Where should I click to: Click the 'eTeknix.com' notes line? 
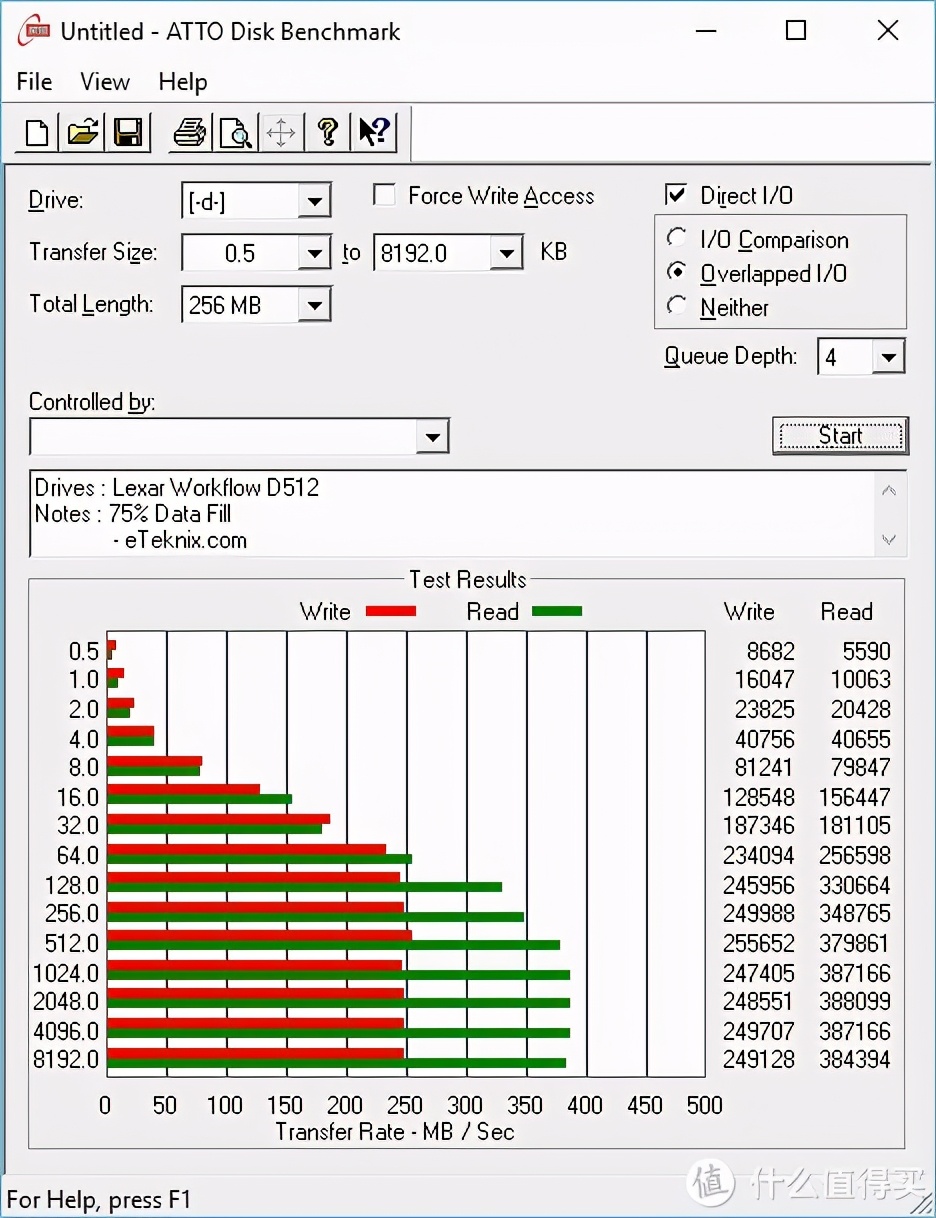[180, 540]
